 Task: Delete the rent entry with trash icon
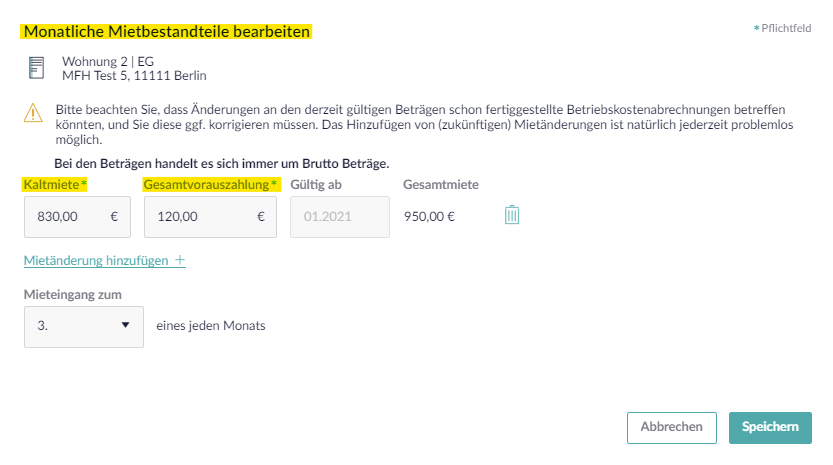(512, 215)
